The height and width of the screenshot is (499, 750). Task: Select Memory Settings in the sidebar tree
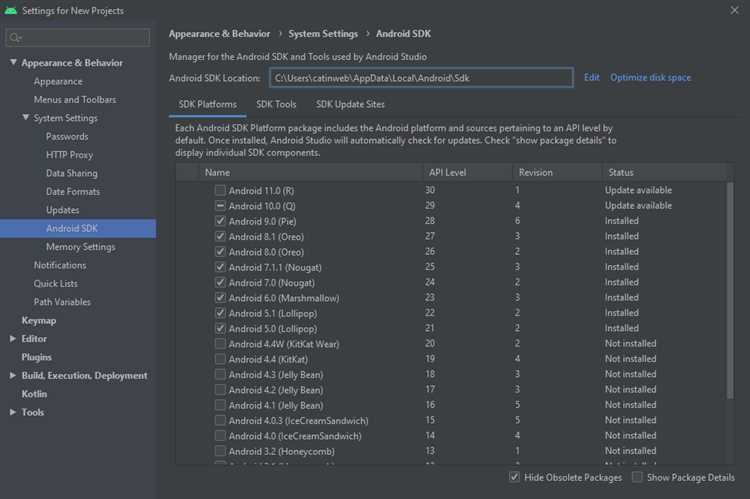click(x=81, y=247)
